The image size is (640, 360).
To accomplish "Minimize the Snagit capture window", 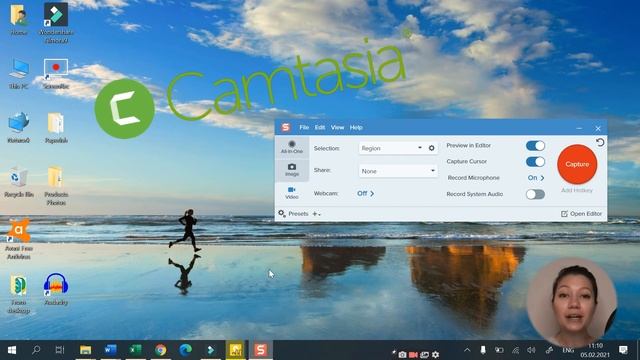I will point(579,128).
